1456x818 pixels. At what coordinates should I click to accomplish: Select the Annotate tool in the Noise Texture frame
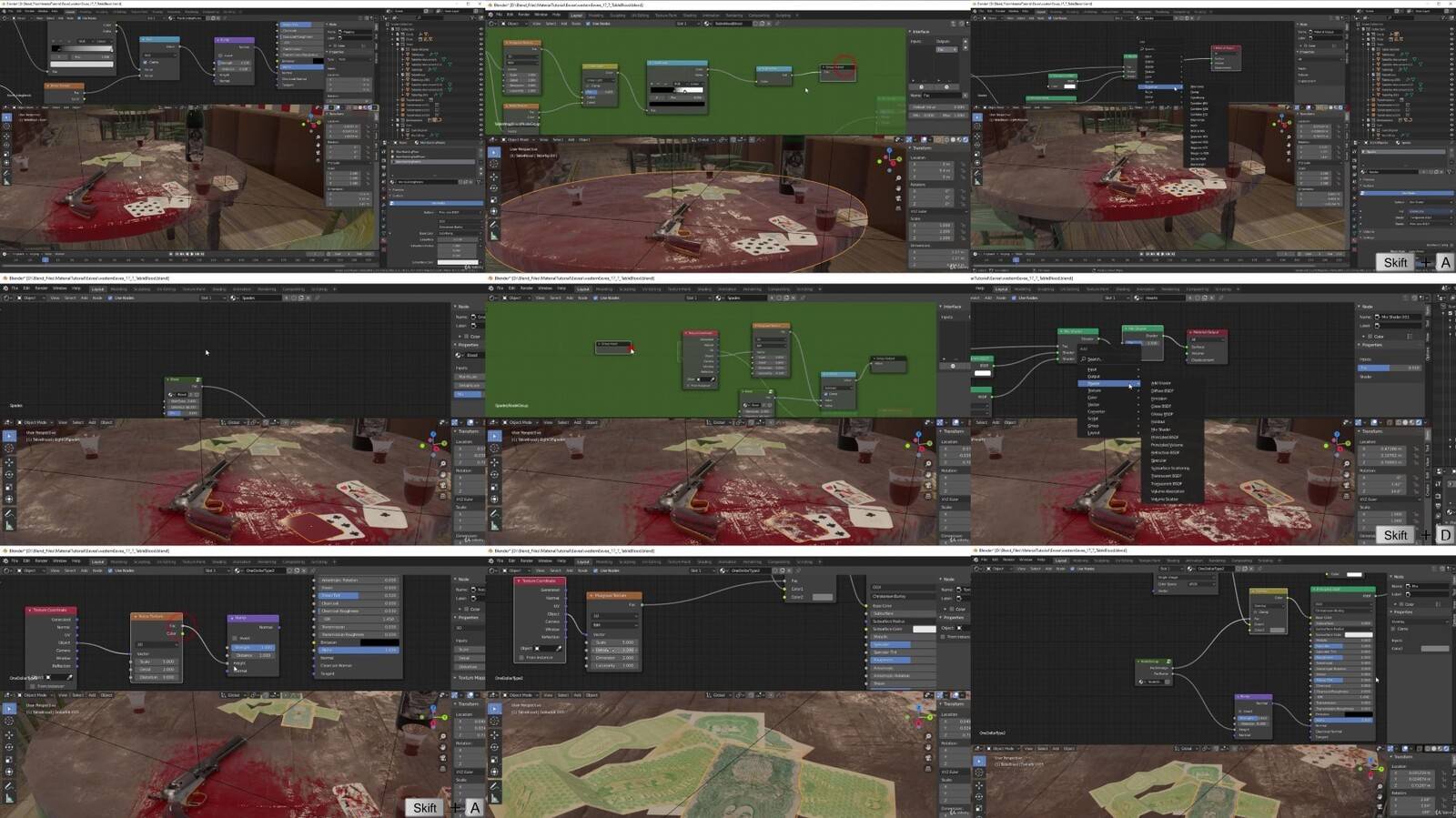9,786
